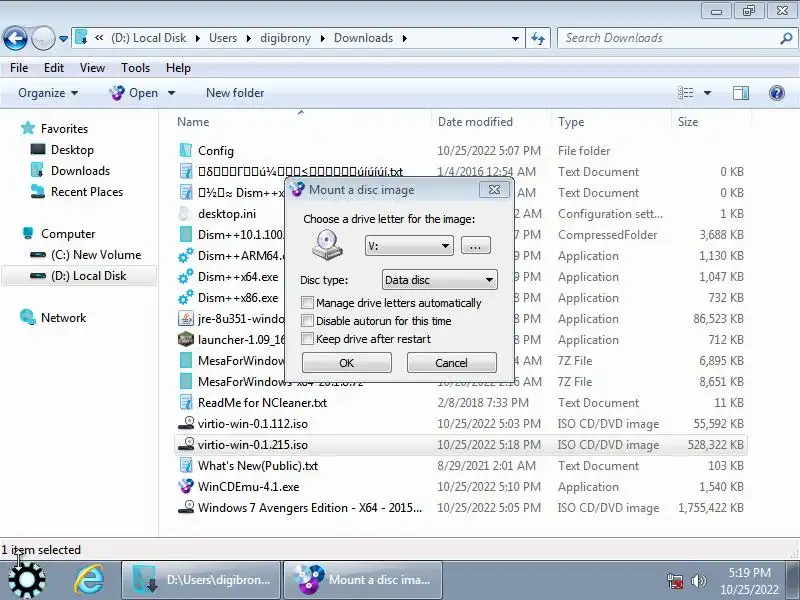
Task: Select the Dism++x64.exe gear icon
Action: pos(186,277)
